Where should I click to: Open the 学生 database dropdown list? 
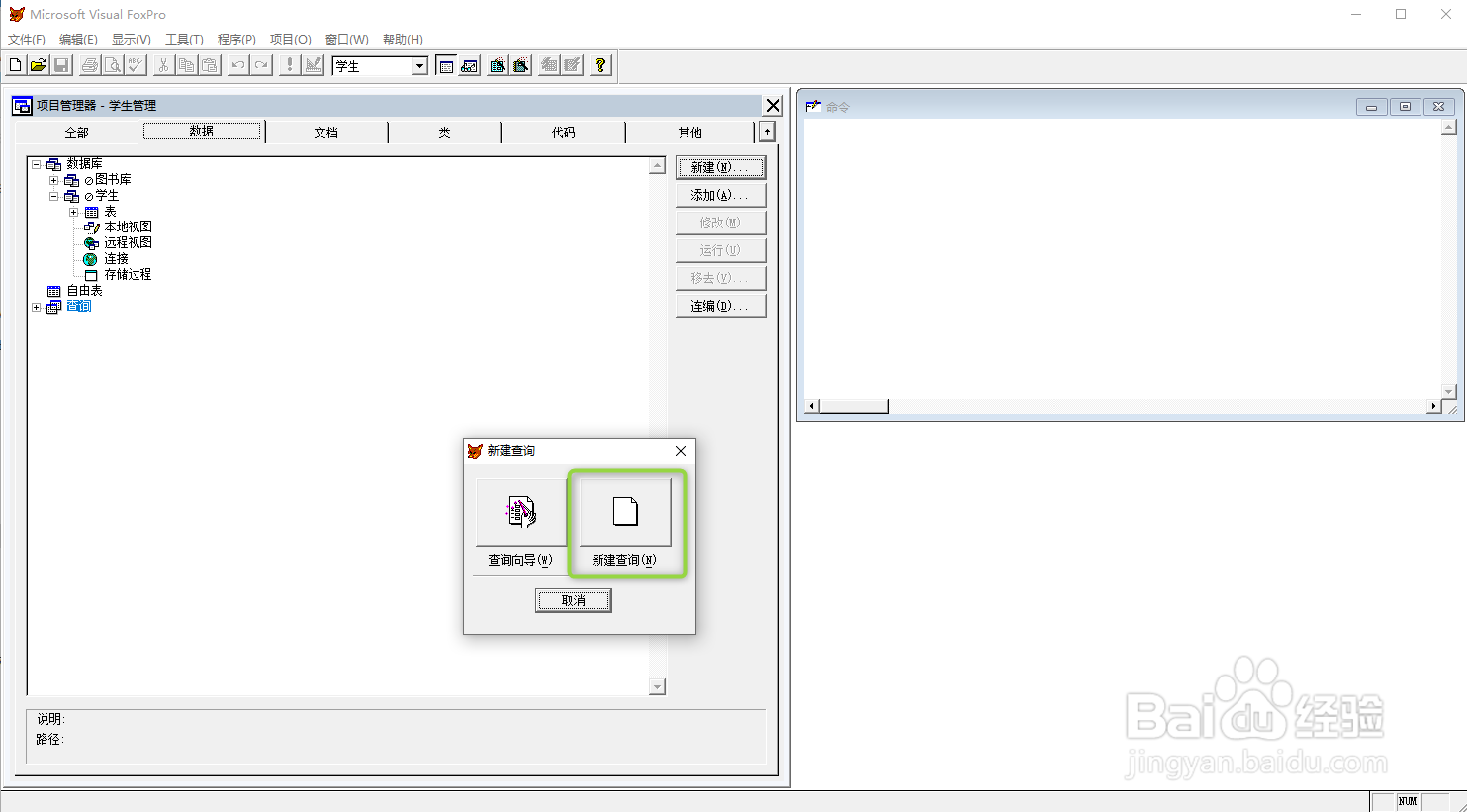coord(419,66)
